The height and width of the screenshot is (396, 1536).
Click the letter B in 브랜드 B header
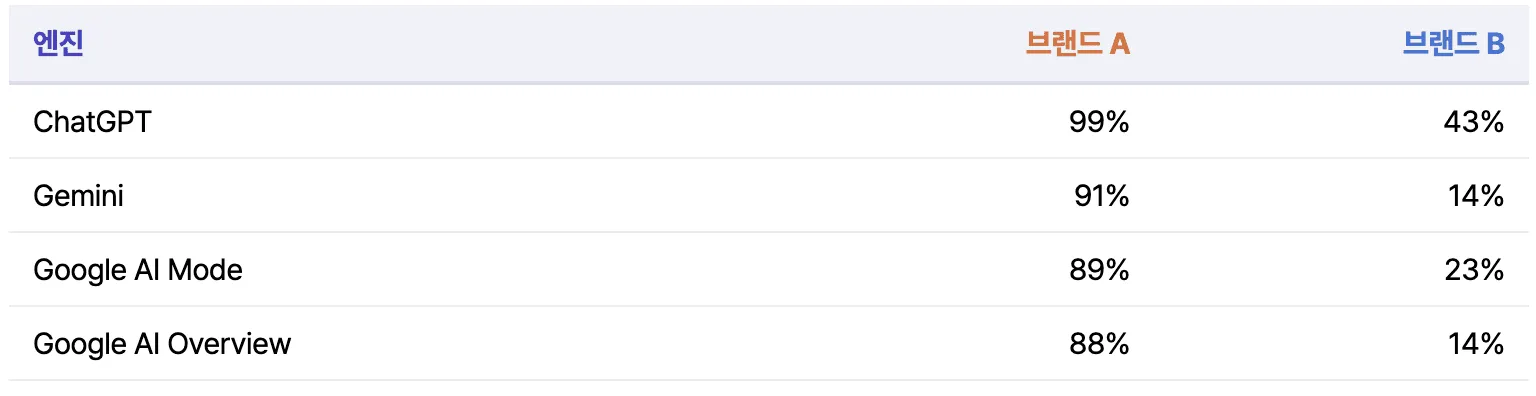point(1495,44)
